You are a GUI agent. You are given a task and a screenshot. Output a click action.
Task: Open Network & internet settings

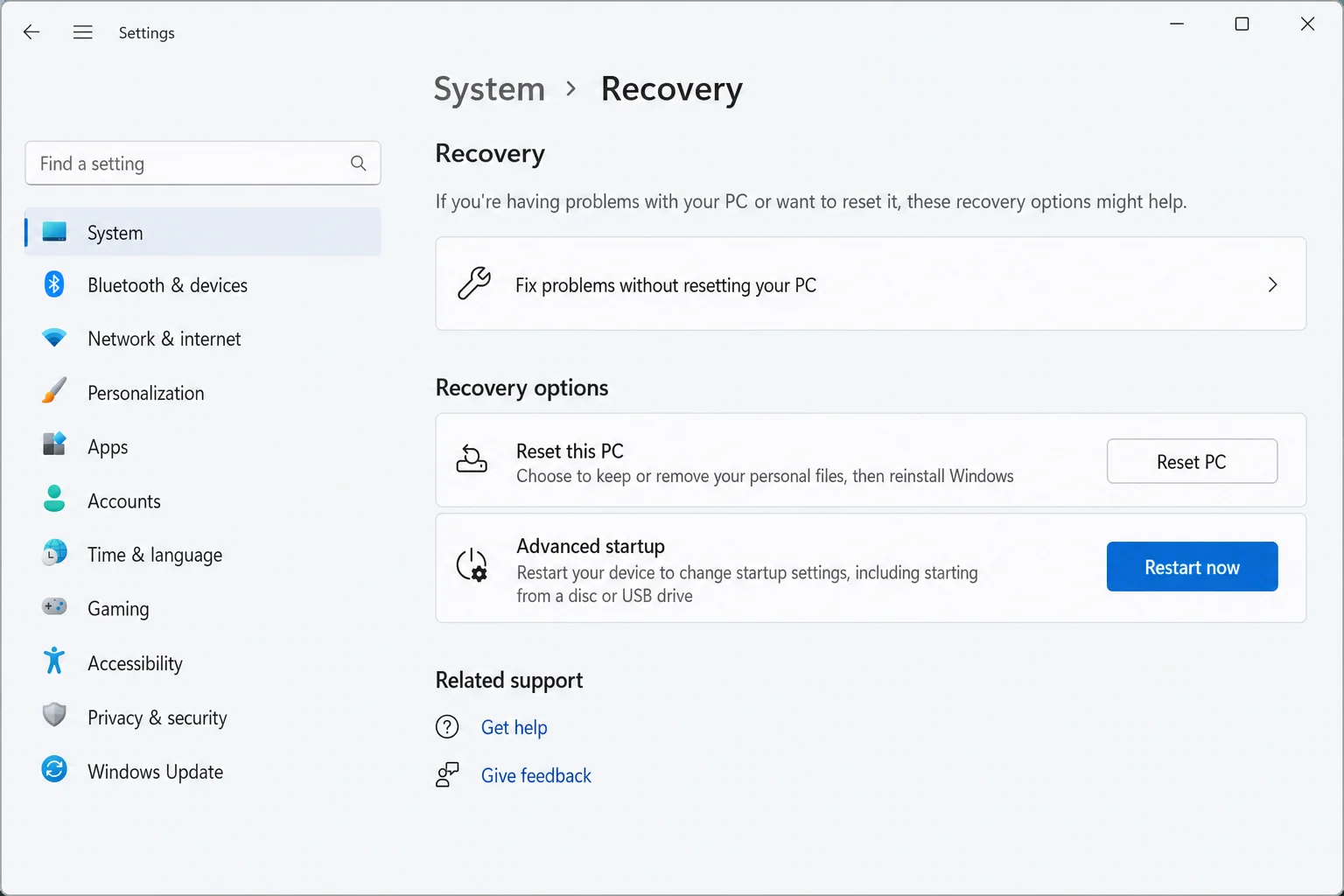pyautogui.click(x=203, y=339)
